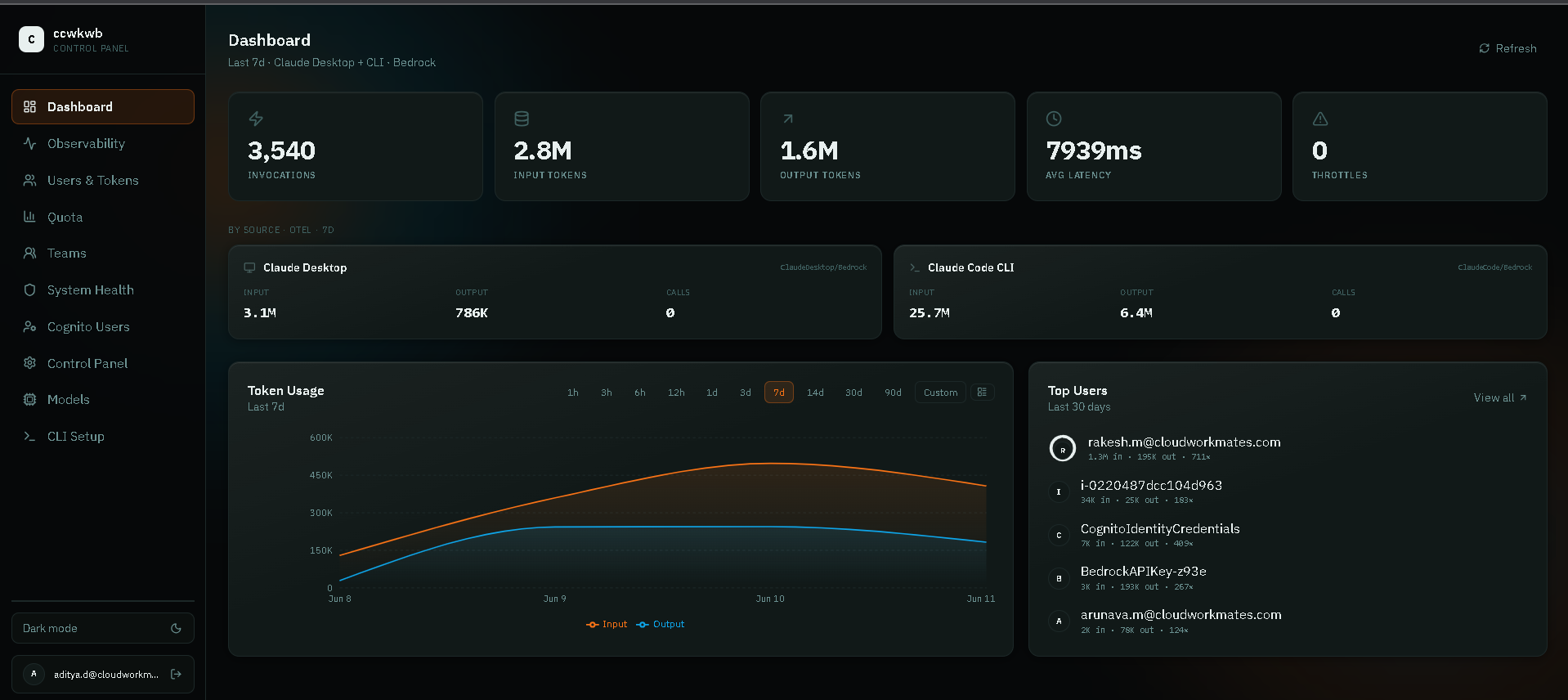Click the ClaudeDesktop/Bedrock label
Image resolution: width=1568 pixels, height=700 pixels.
823,267
